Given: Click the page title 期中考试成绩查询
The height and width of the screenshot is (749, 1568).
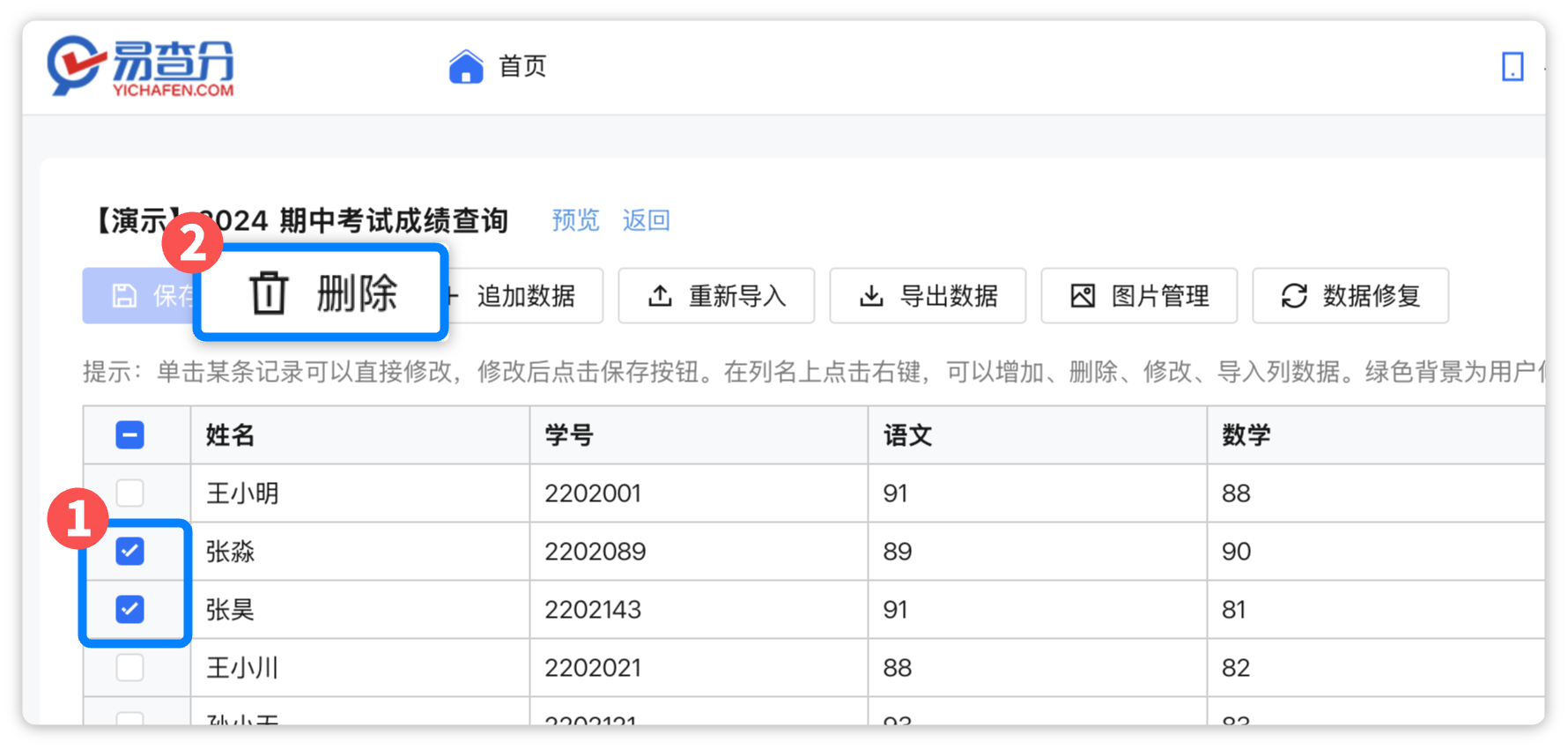Looking at the screenshot, I should click(x=394, y=220).
